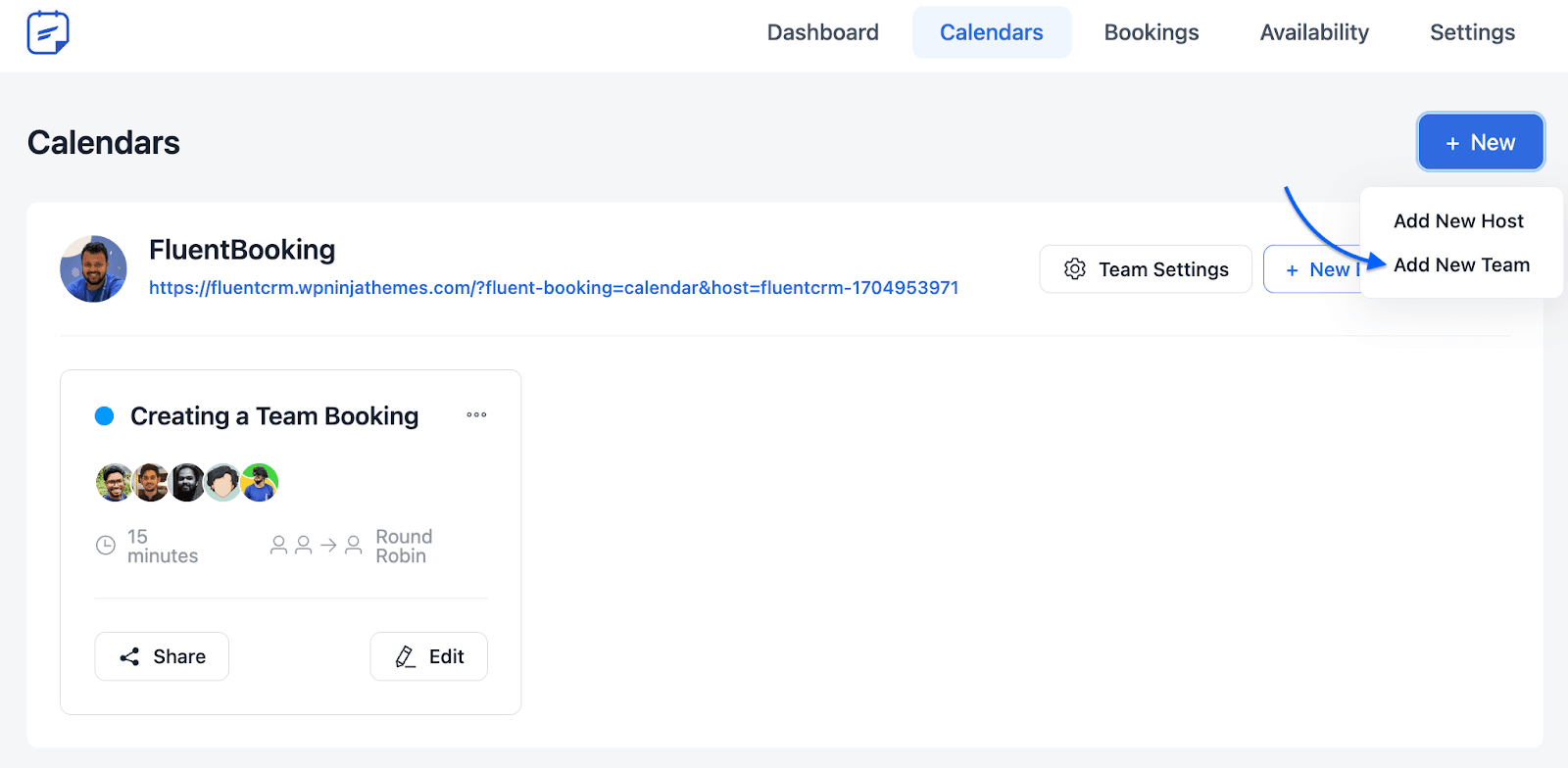Open the three-dot menu on Team Booking card
The width and height of the screenshot is (1568, 768).
click(x=476, y=415)
